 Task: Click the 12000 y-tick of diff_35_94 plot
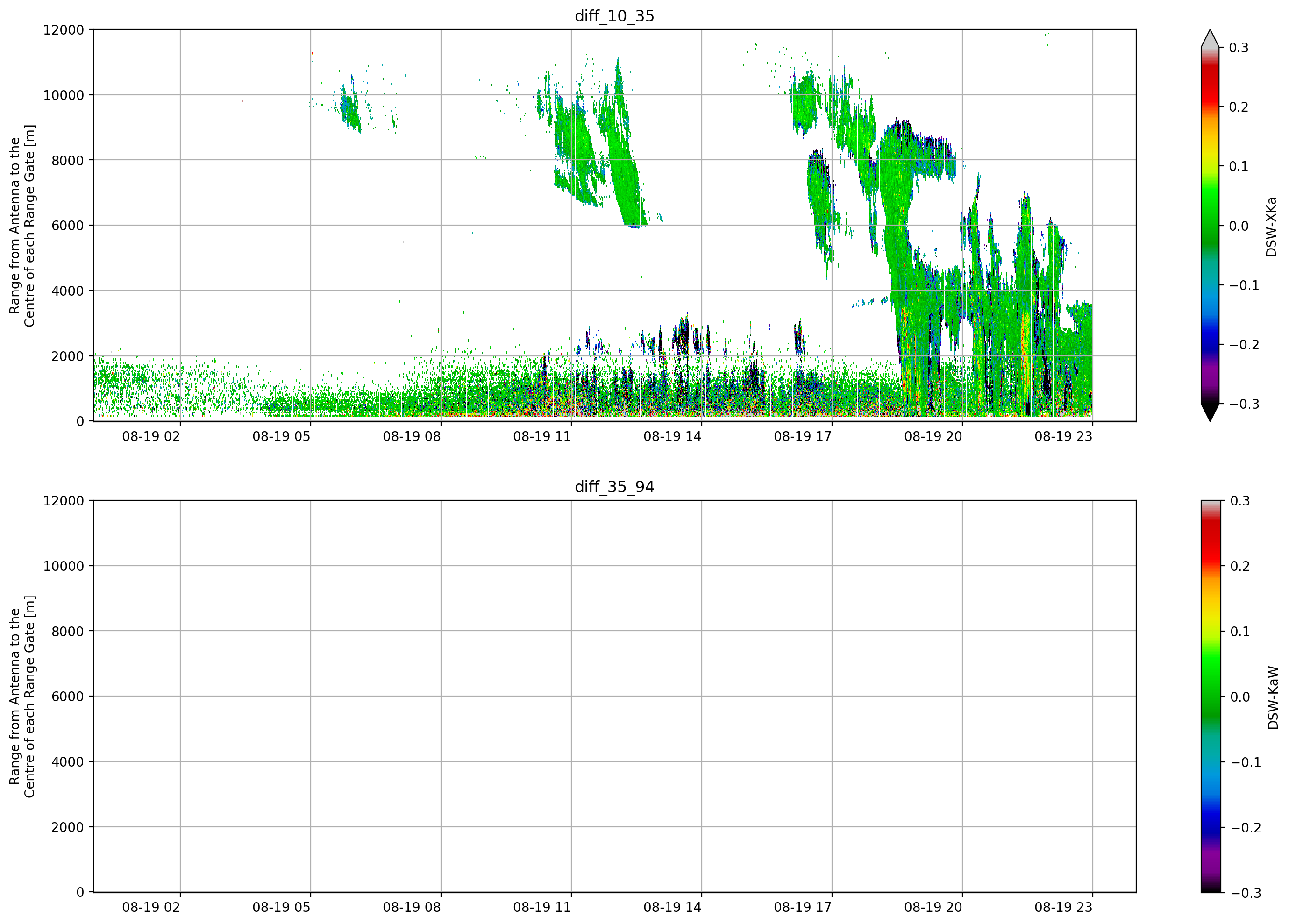pos(64,501)
